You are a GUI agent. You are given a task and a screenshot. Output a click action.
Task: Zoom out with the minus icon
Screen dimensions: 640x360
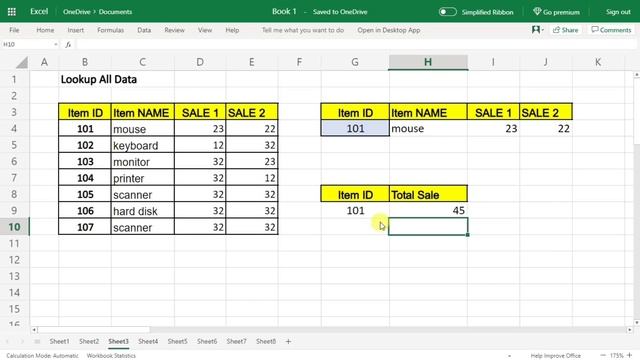603,355
